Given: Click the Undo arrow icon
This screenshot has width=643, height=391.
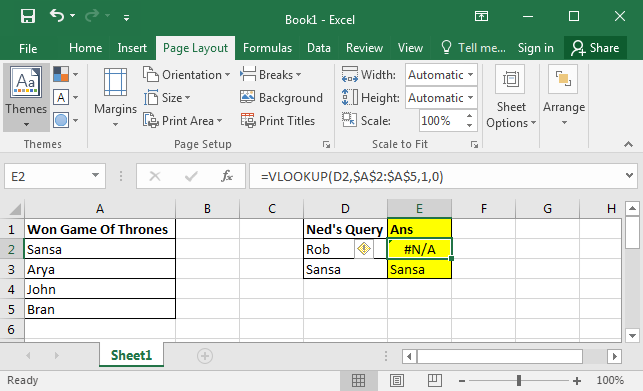Looking at the screenshot, I should (x=57, y=16).
